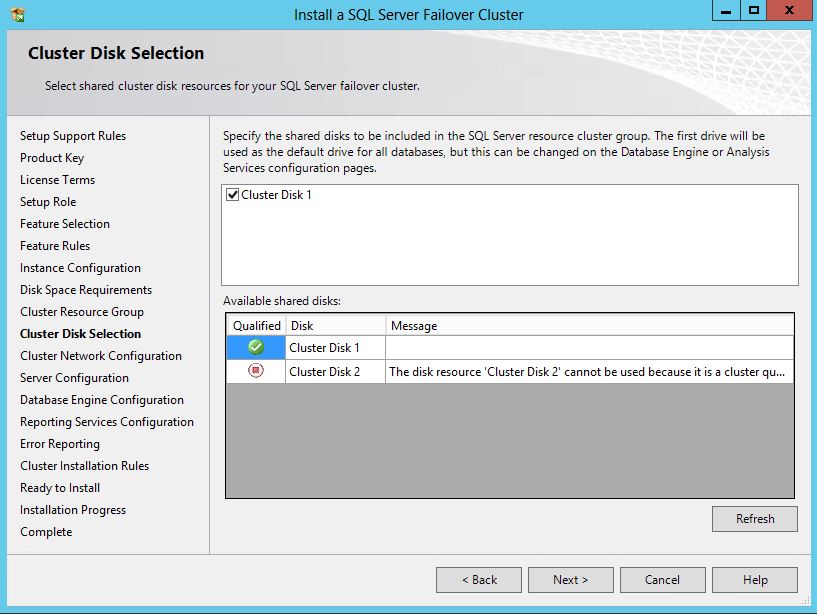Go back with the Back button

(478, 580)
